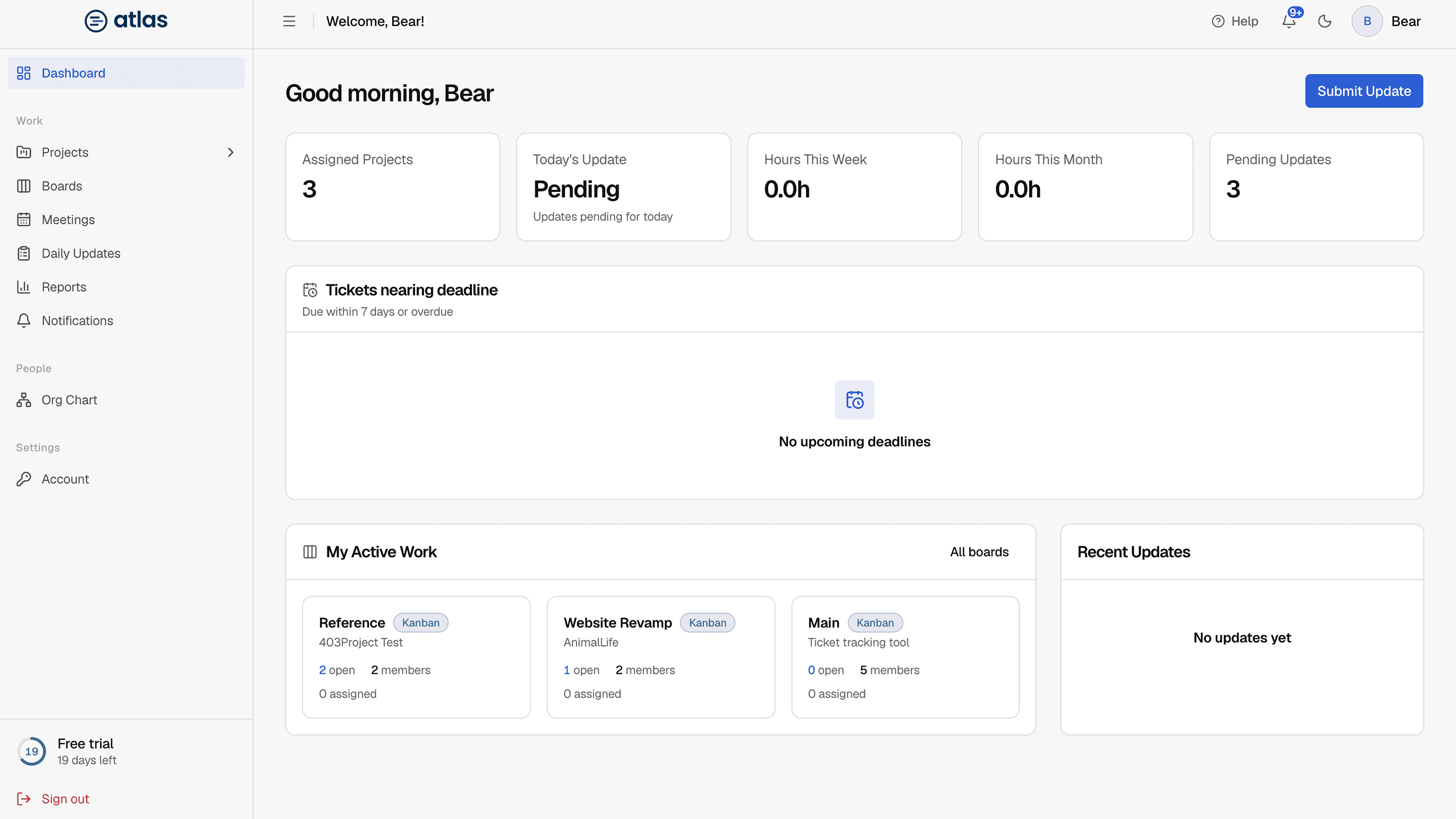The height and width of the screenshot is (819, 1456).
Task: Open the Reference board card
Action: [416, 657]
